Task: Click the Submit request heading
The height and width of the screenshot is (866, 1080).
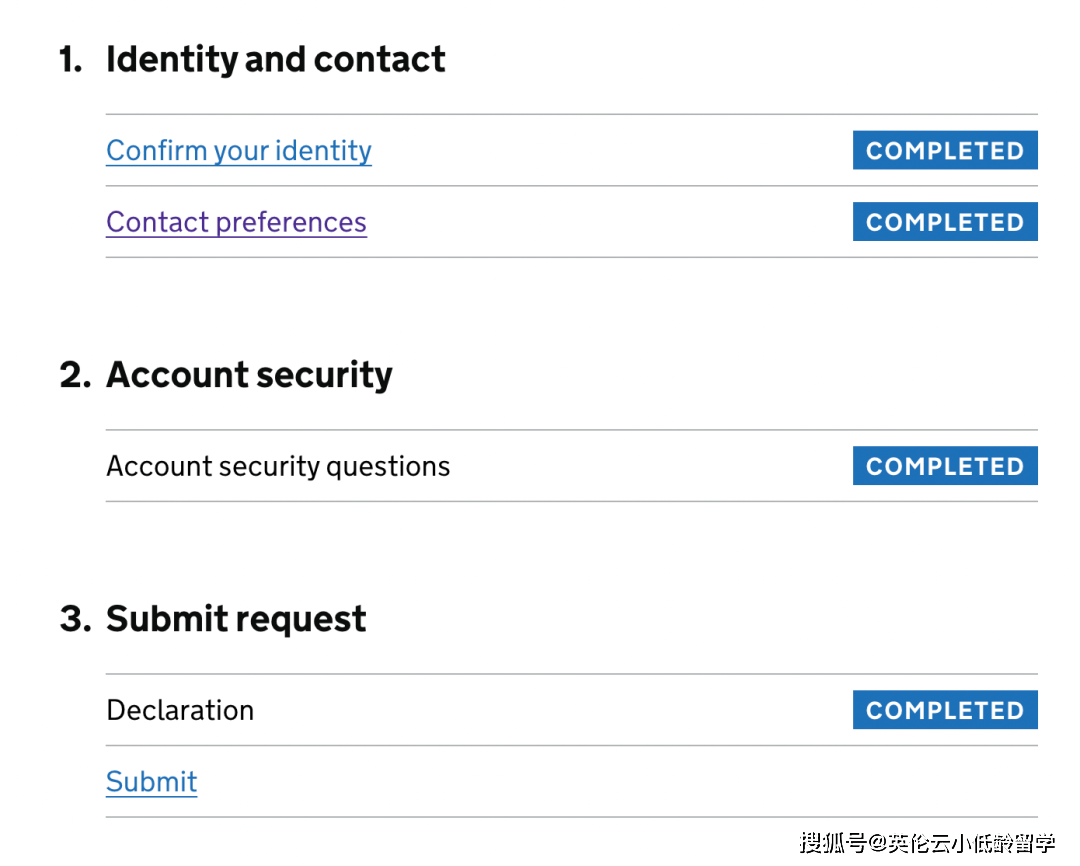Action: pos(236,619)
